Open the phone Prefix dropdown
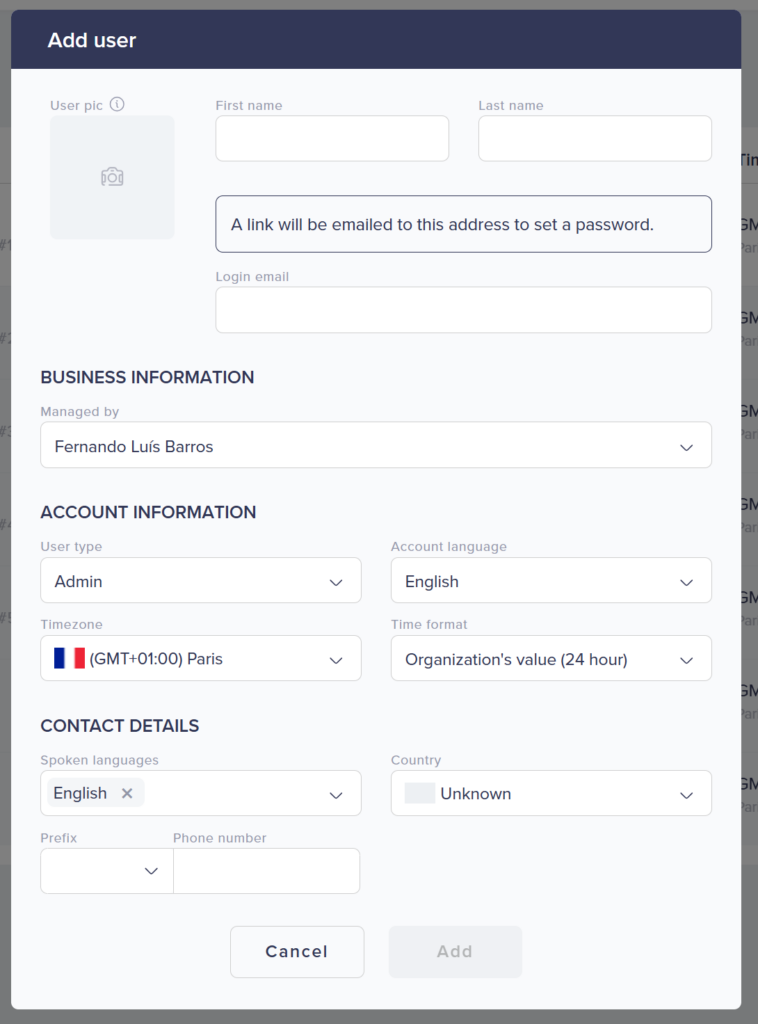758x1024 pixels. (x=106, y=871)
